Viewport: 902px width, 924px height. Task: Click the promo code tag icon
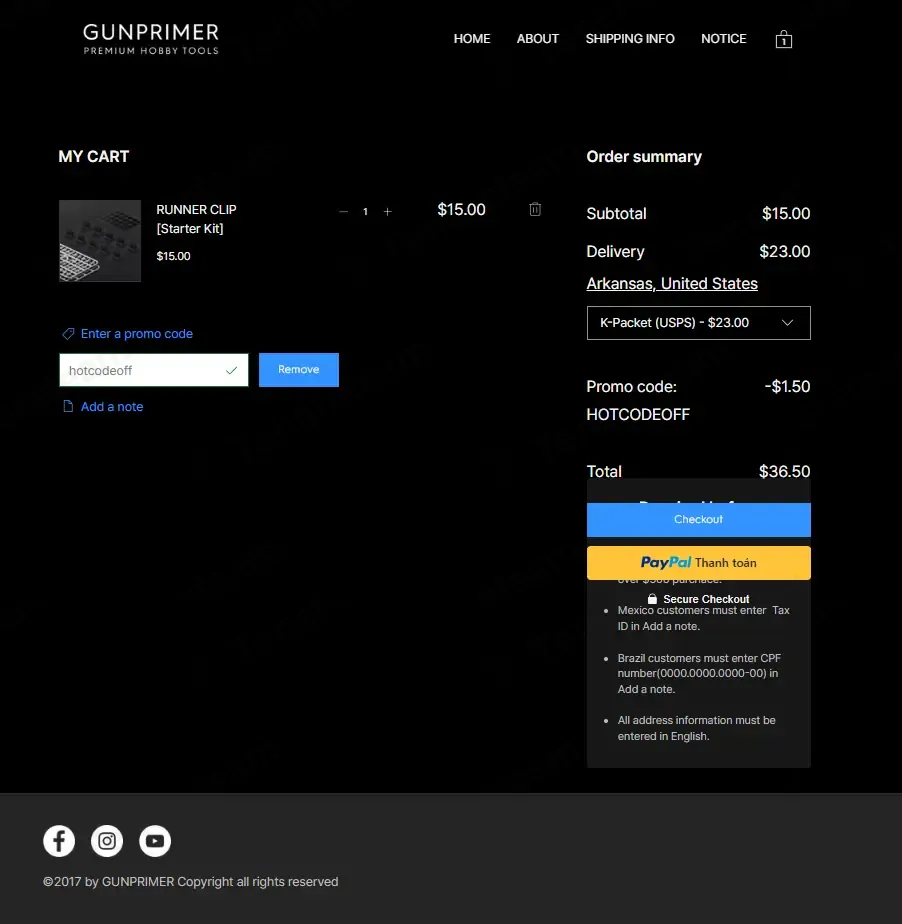[68, 334]
